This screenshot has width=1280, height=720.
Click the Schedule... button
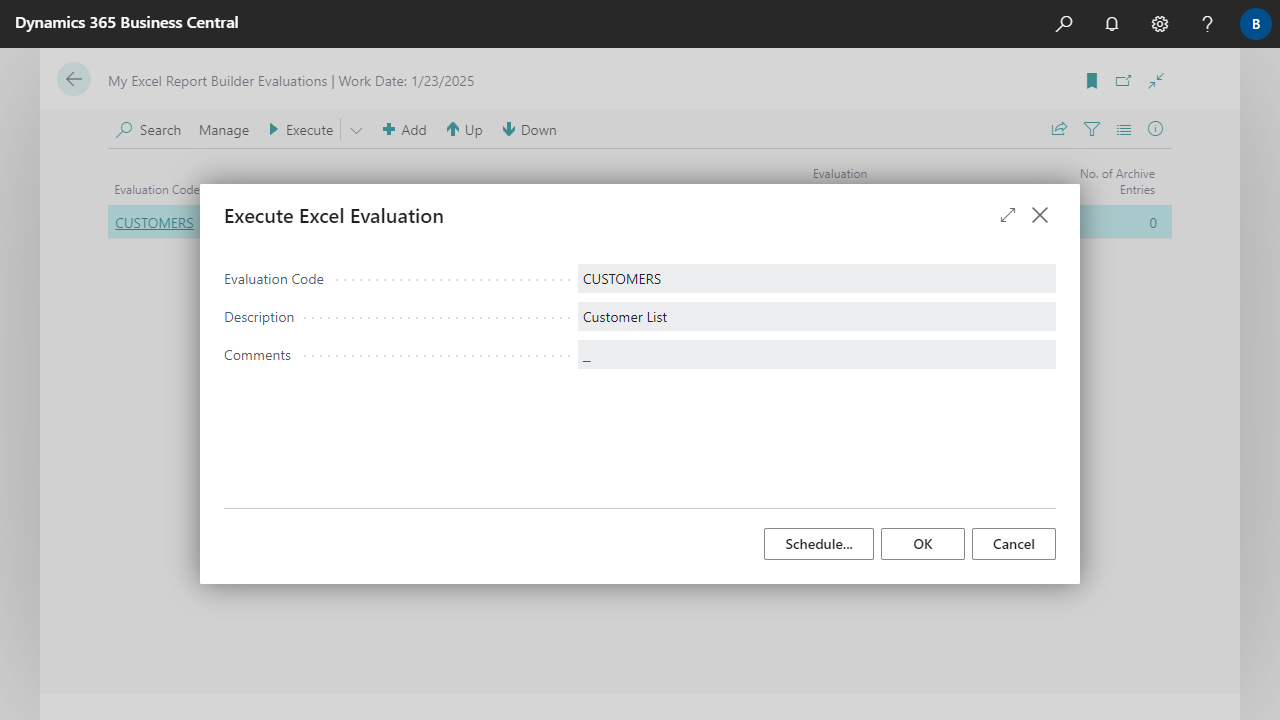tap(818, 544)
